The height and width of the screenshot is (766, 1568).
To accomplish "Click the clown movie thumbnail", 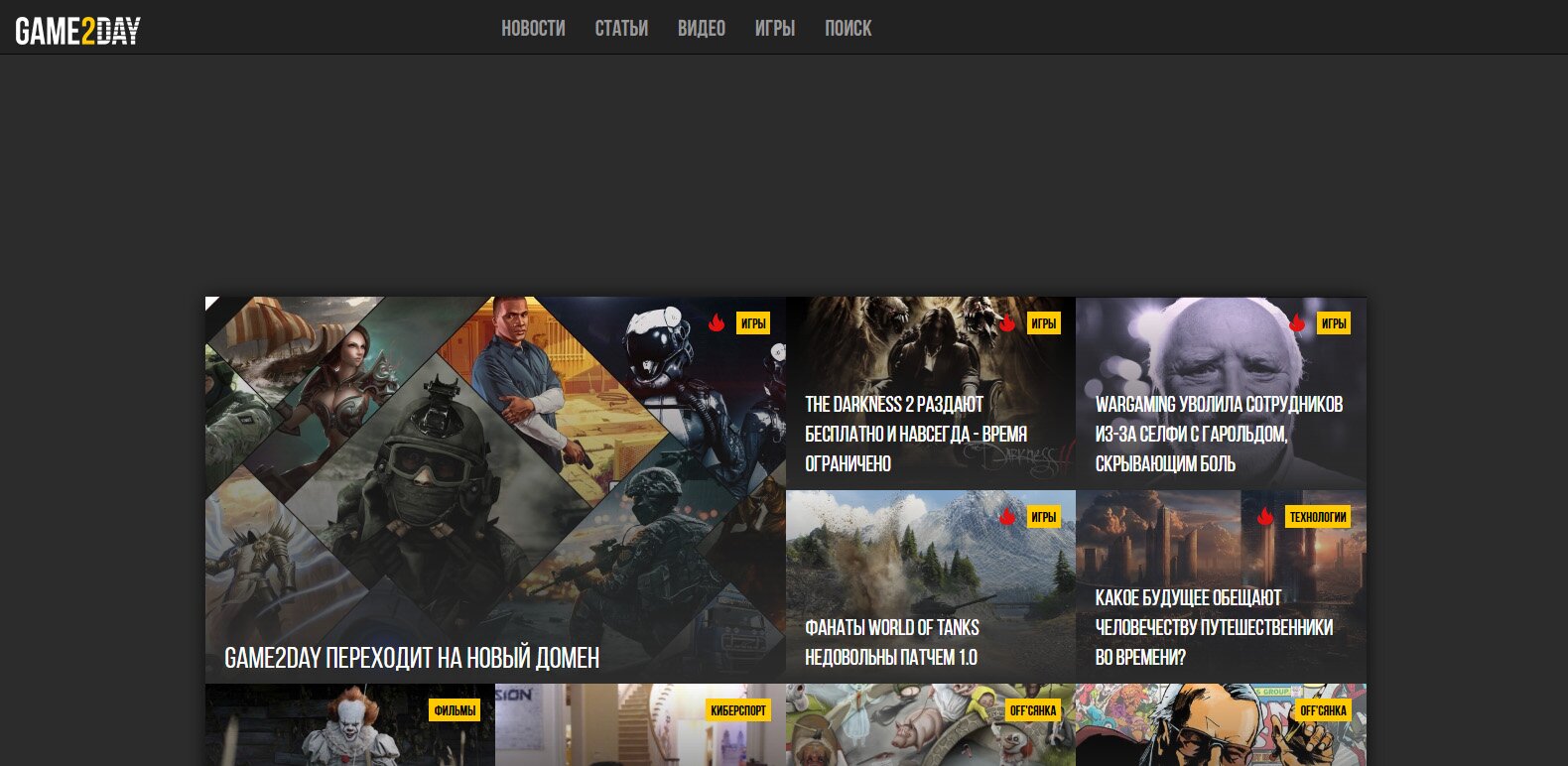I will pos(350,724).
